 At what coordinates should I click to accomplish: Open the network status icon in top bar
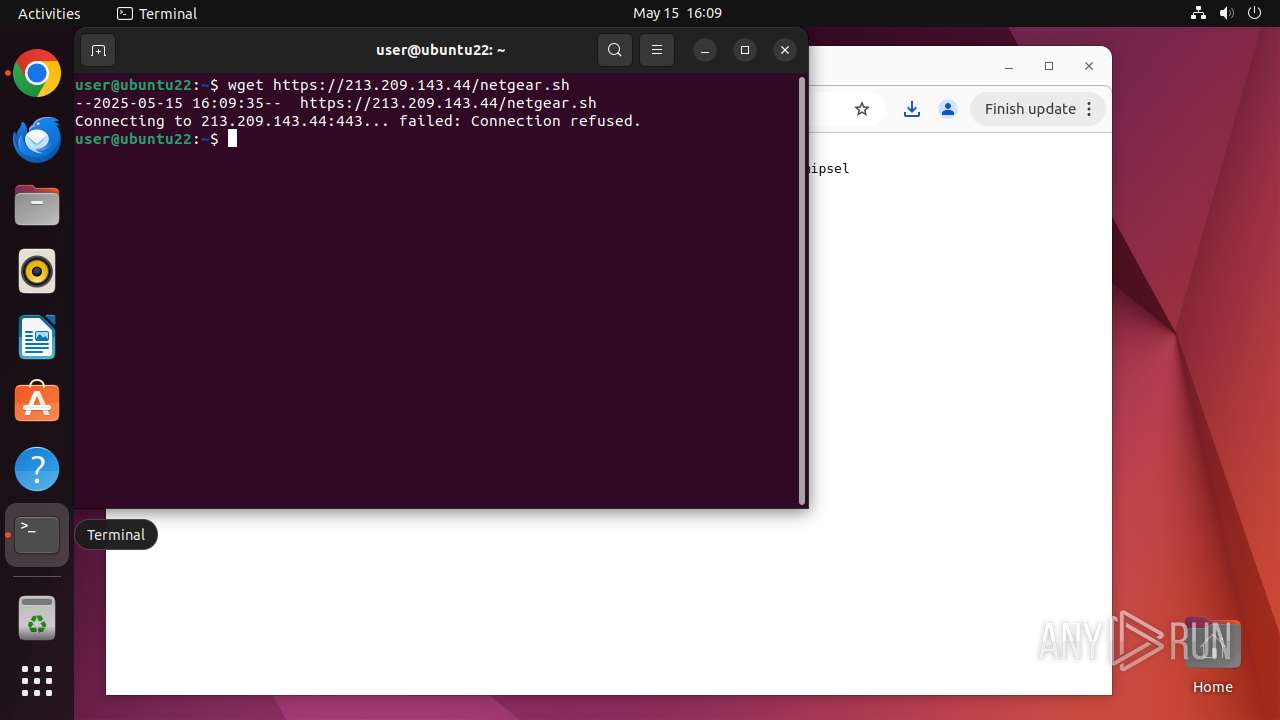(x=1199, y=13)
